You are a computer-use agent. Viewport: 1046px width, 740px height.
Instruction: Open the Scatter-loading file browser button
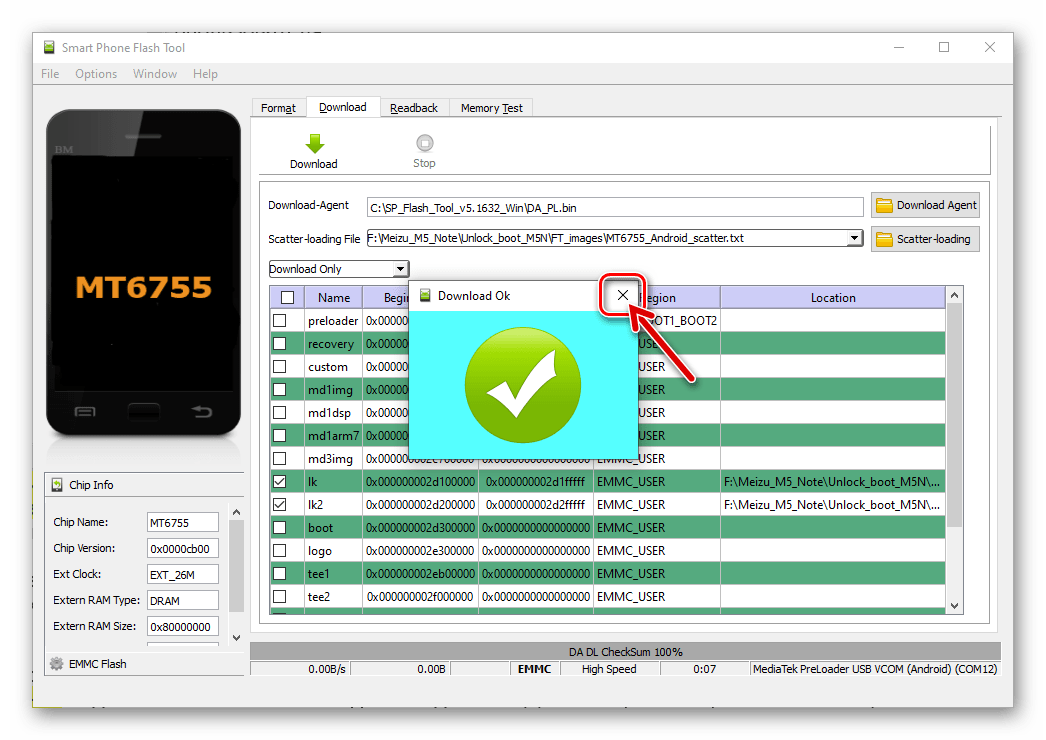[x=925, y=239]
